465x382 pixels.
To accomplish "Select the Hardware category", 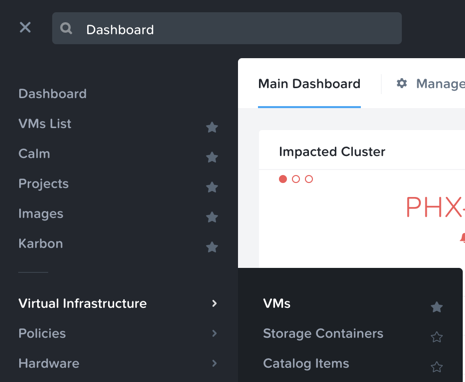I will 49,363.
